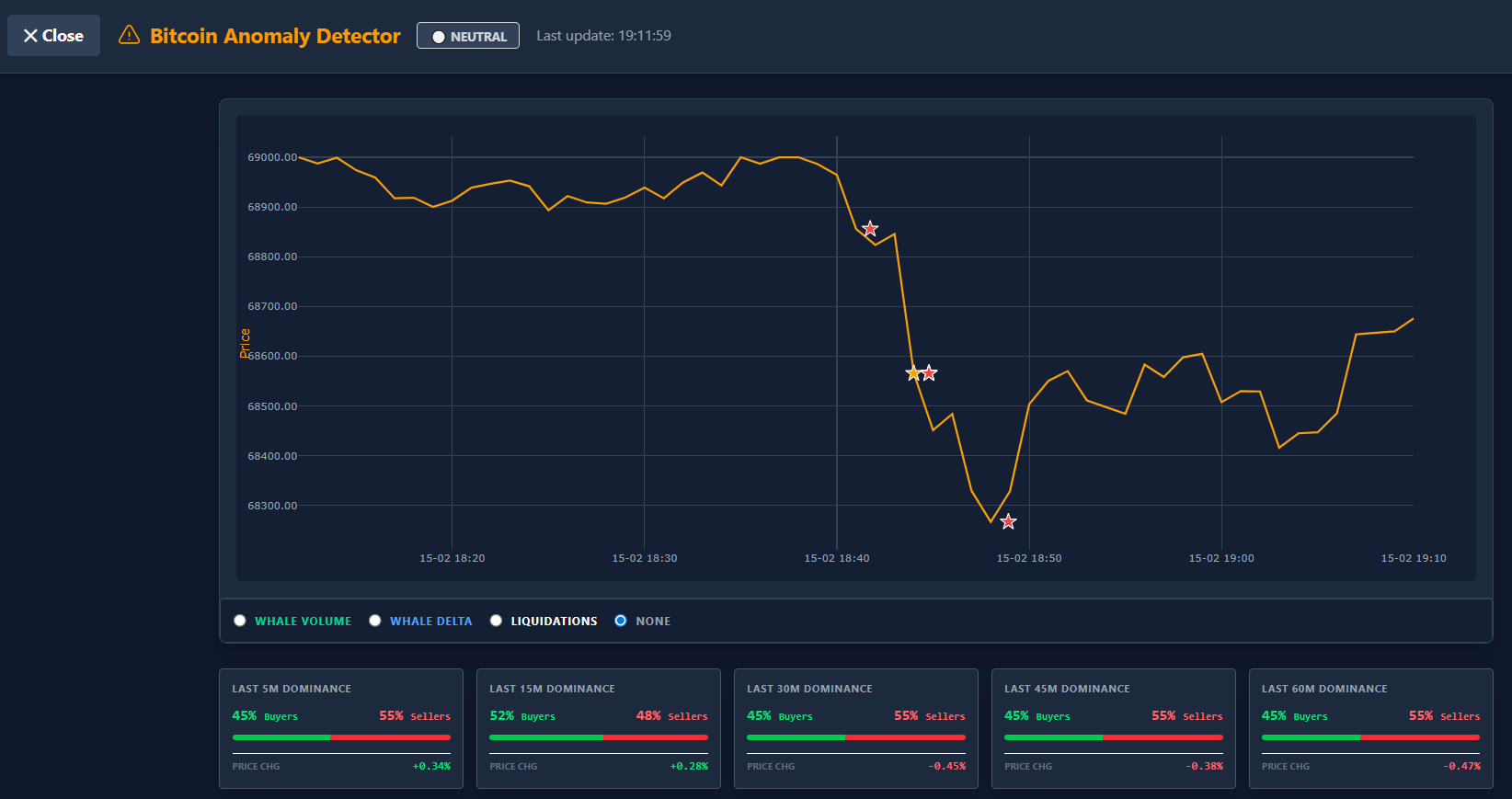Click the Bitcoin Anomaly Detector title
This screenshot has width=1512, height=799.
coord(275,36)
